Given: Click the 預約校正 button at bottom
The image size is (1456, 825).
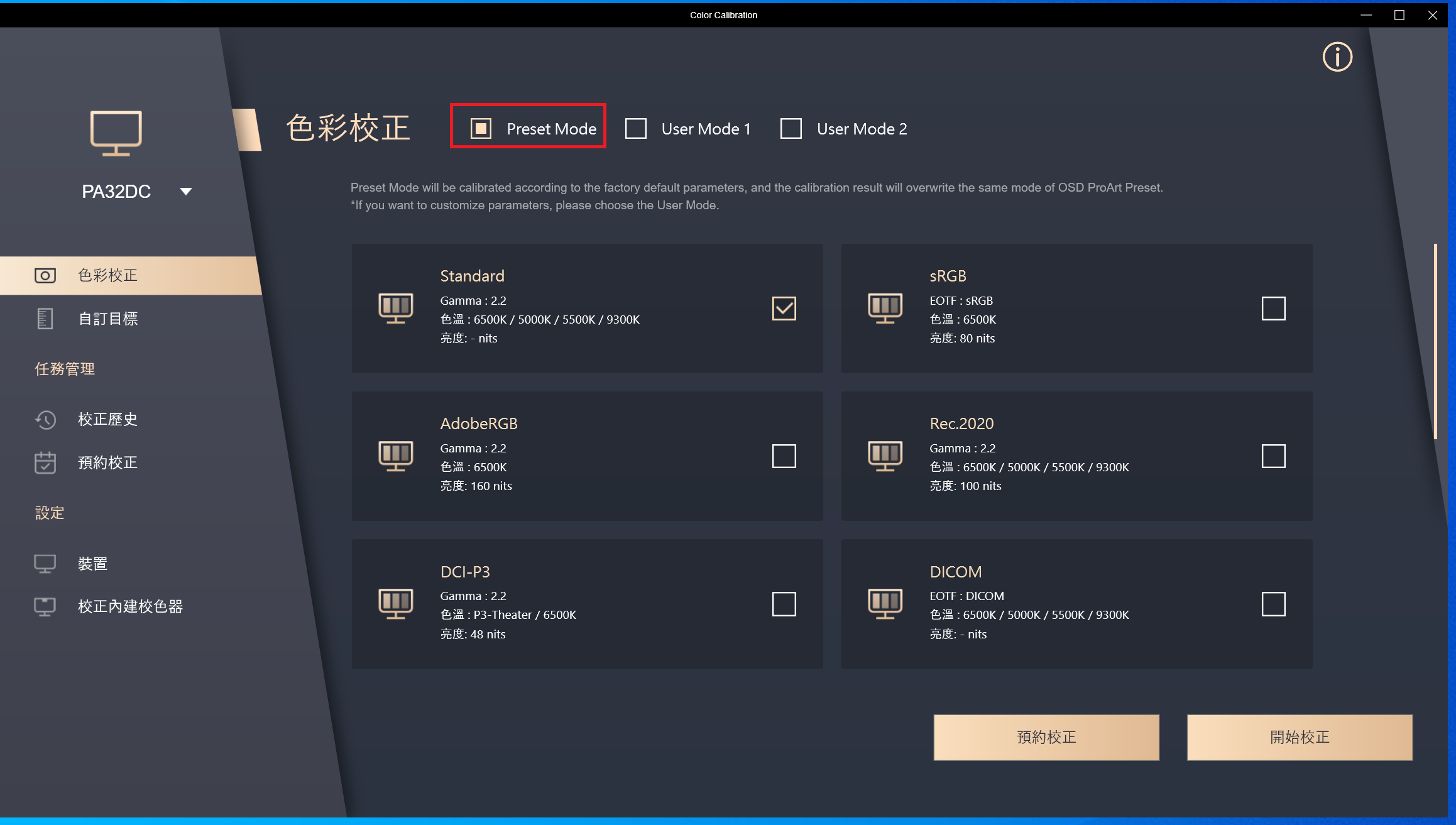Looking at the screenshot, I should [x=1046, y=737].
